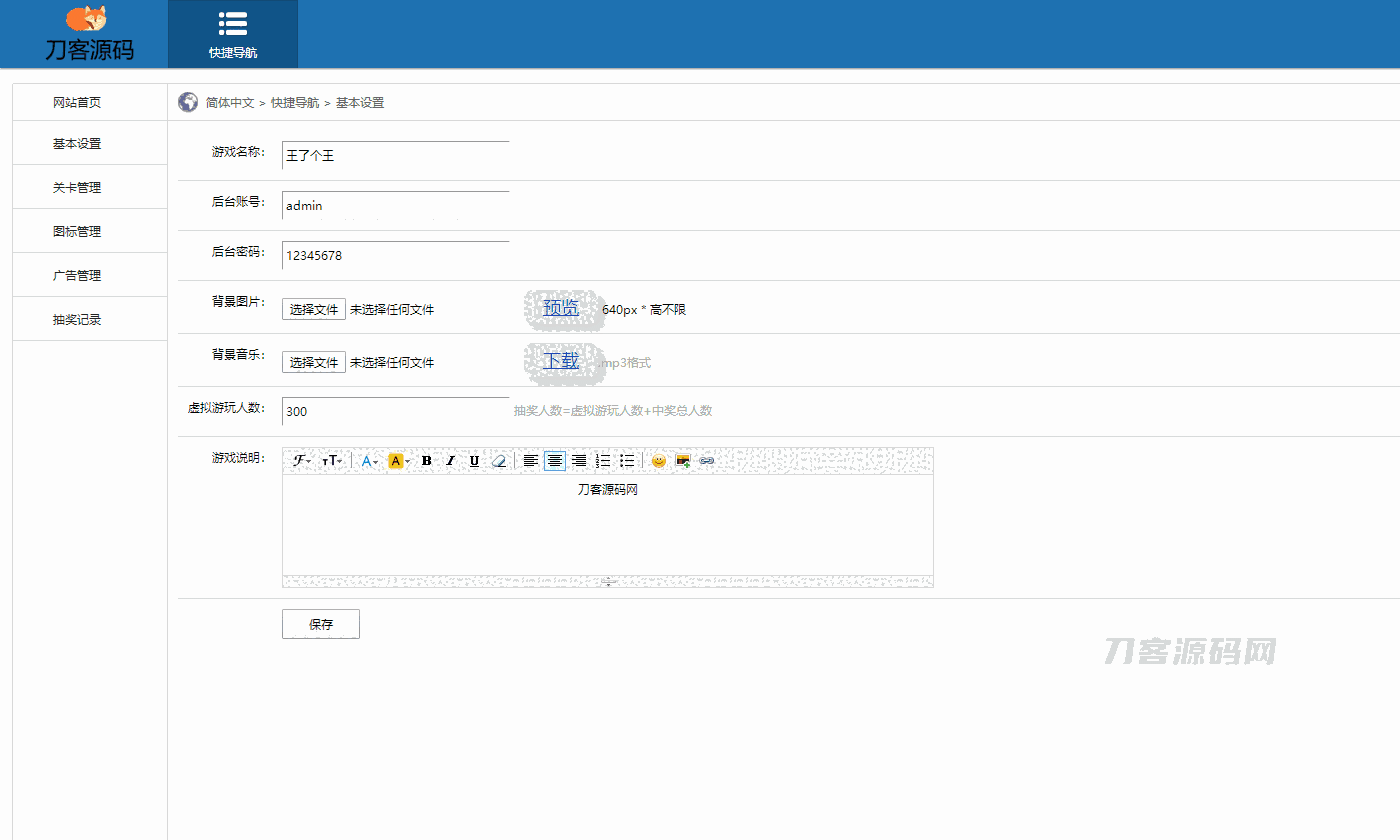Toggle italic formatting in editor
This screenshot has height=840, width=1400.
coord(450,461)
